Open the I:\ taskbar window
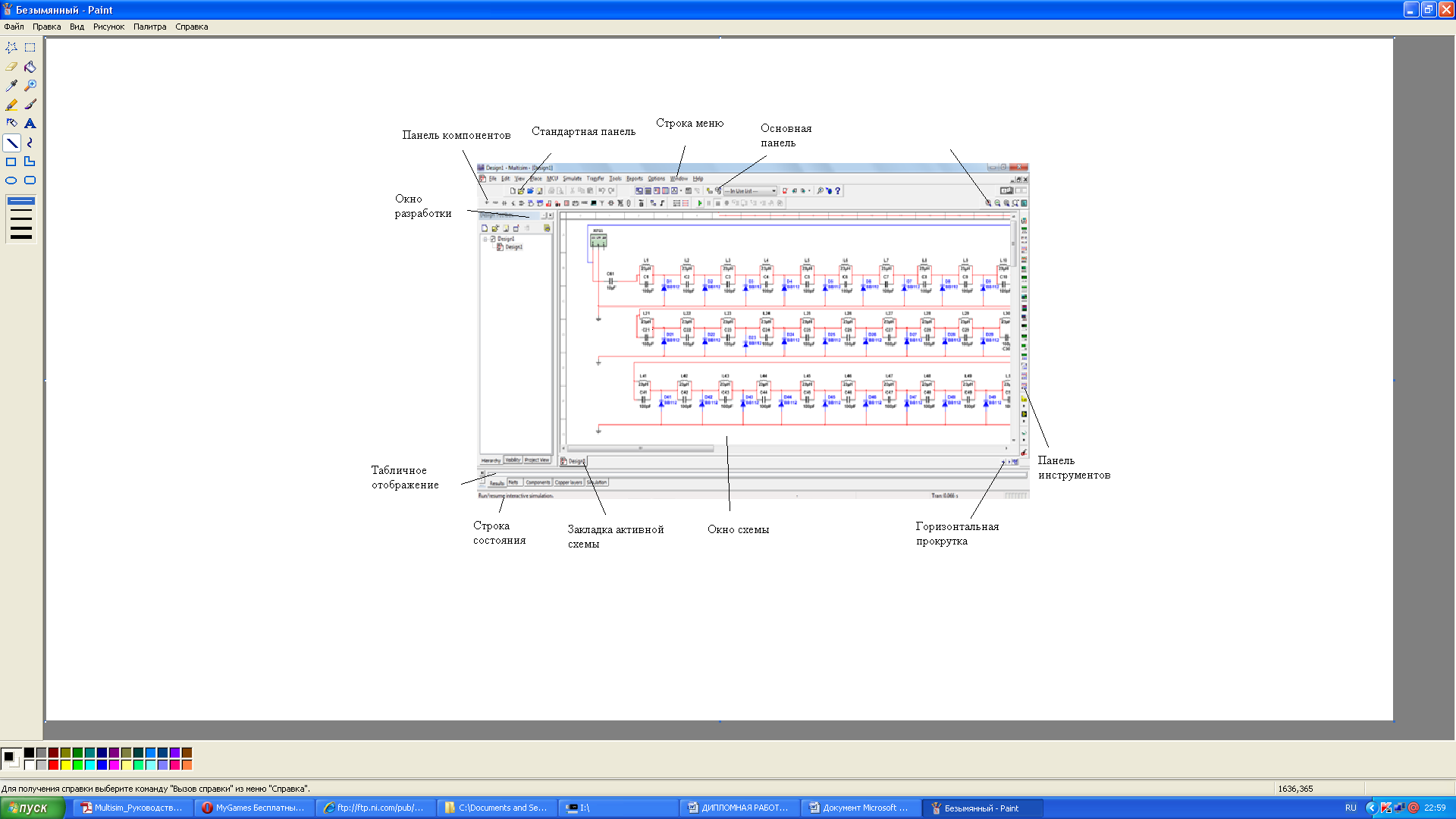 [x=618, y=808]
